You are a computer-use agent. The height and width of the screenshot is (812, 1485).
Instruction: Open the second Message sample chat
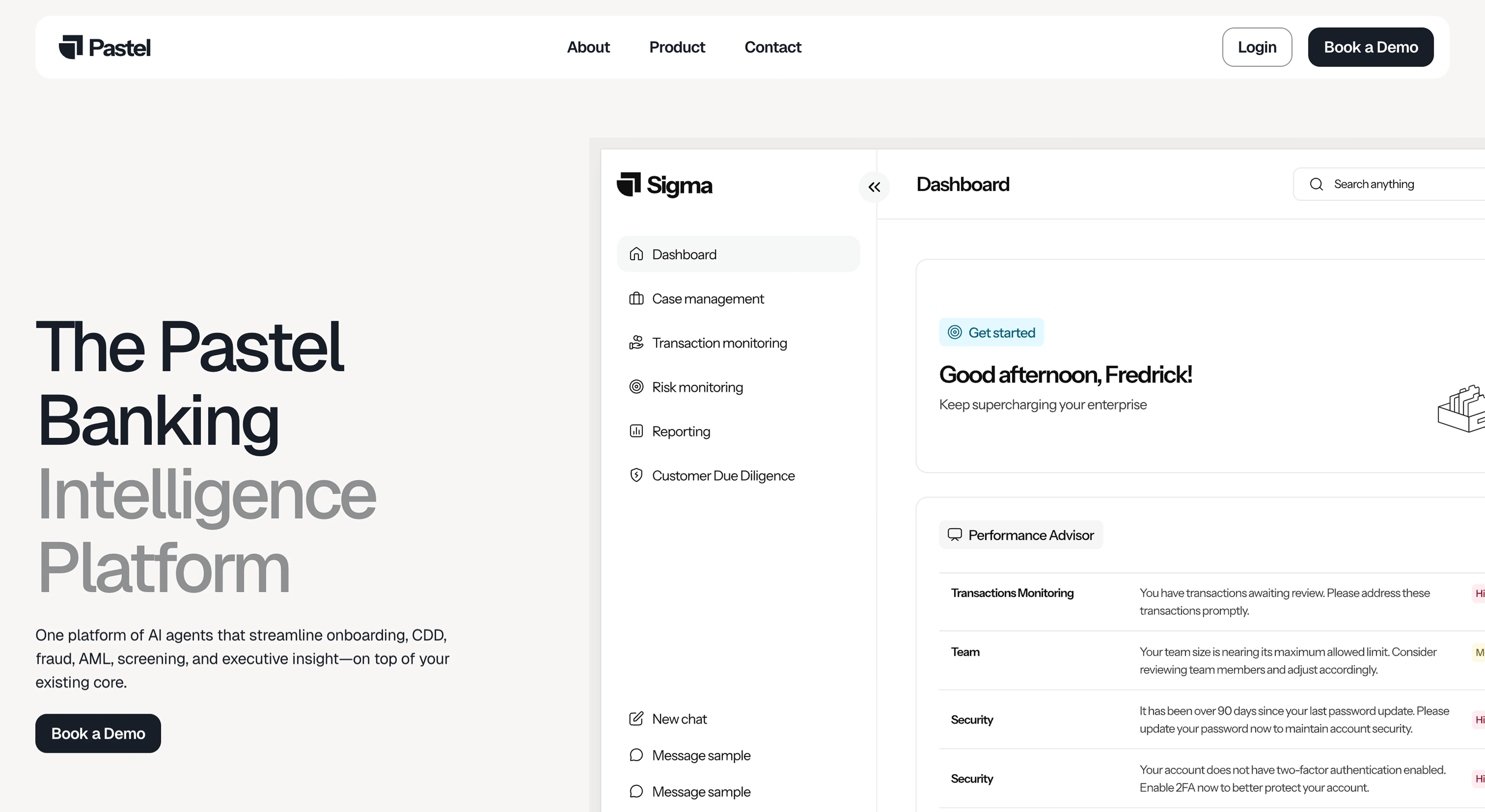pyautogui.click(x=701, y=791)
